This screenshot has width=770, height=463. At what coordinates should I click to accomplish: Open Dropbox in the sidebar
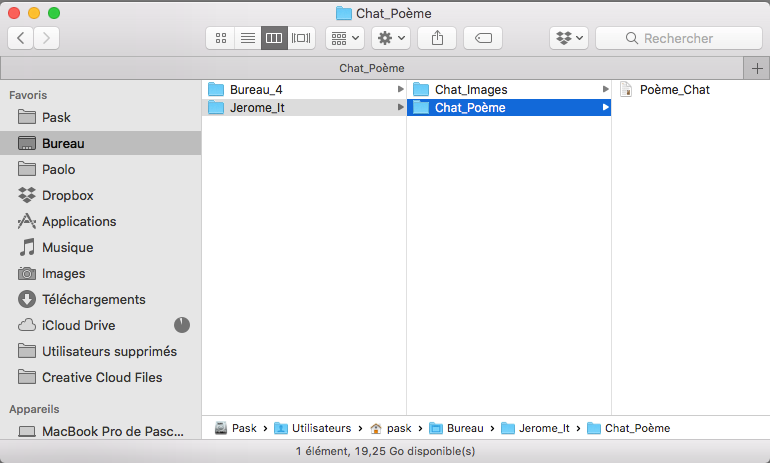[101, 195]
